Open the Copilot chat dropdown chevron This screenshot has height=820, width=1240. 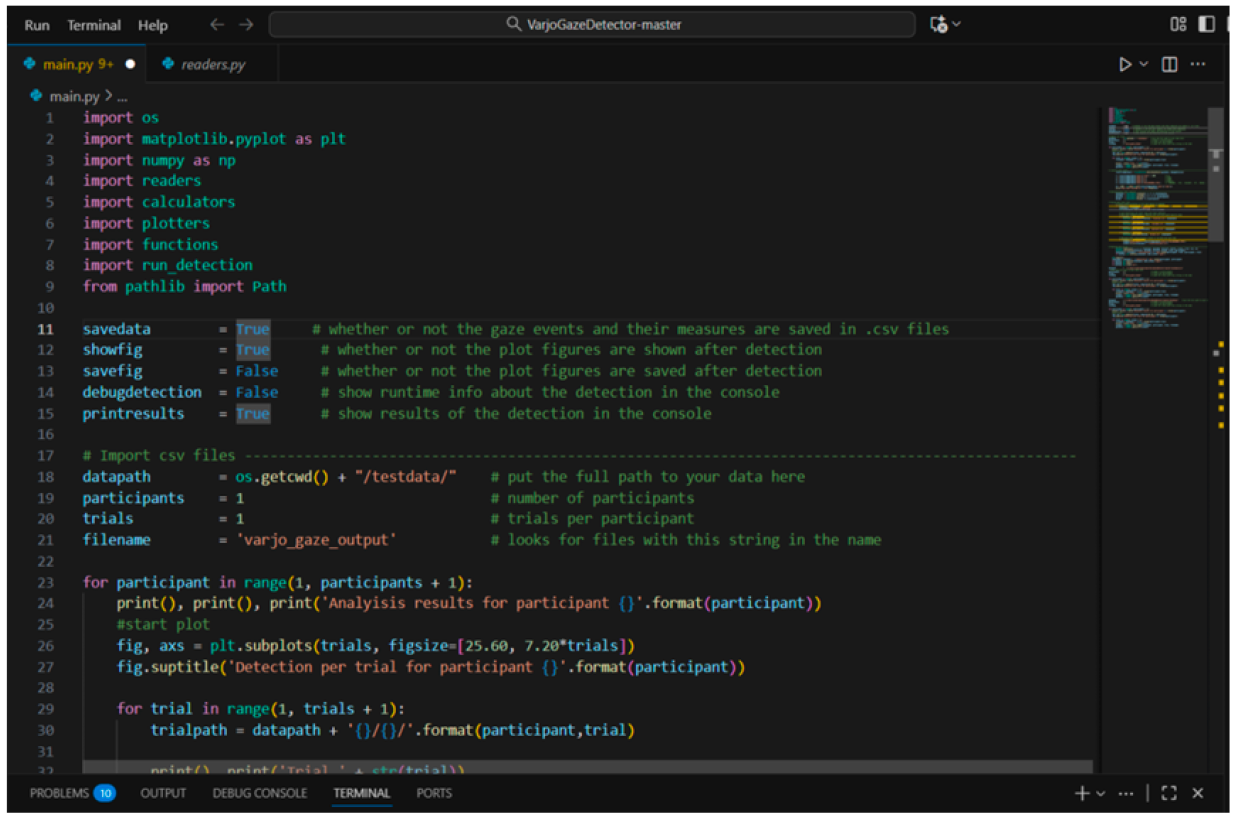coord(957,25)
